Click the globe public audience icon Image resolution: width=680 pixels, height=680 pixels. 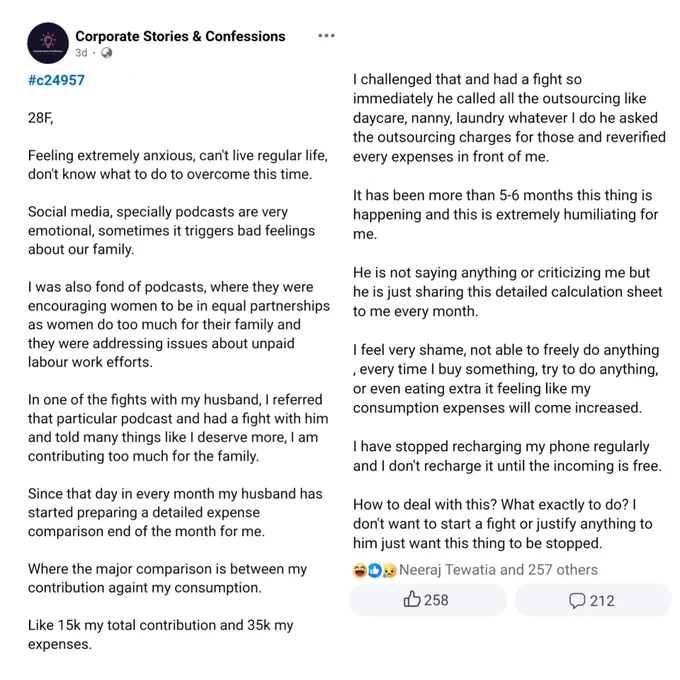pyautogui.click(x=107, y=53)
